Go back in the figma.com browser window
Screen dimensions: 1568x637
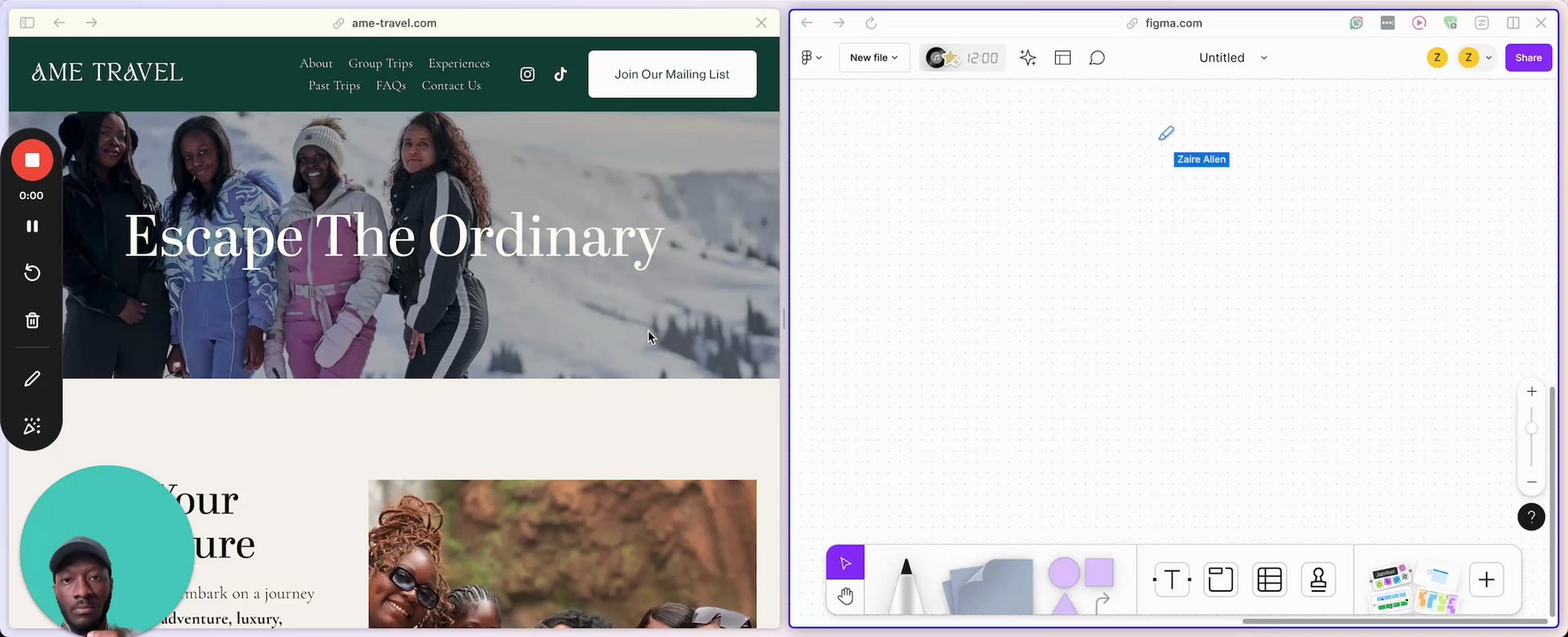pos(807,23)
